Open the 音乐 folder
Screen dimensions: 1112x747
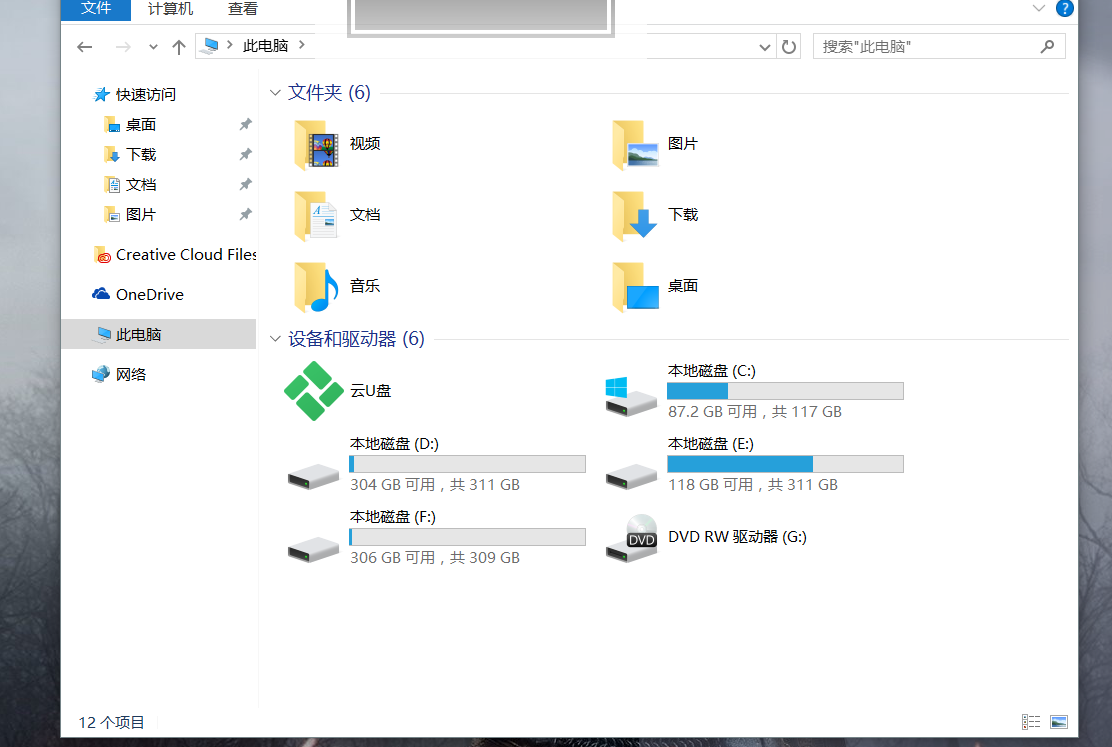tap(318, 286)
